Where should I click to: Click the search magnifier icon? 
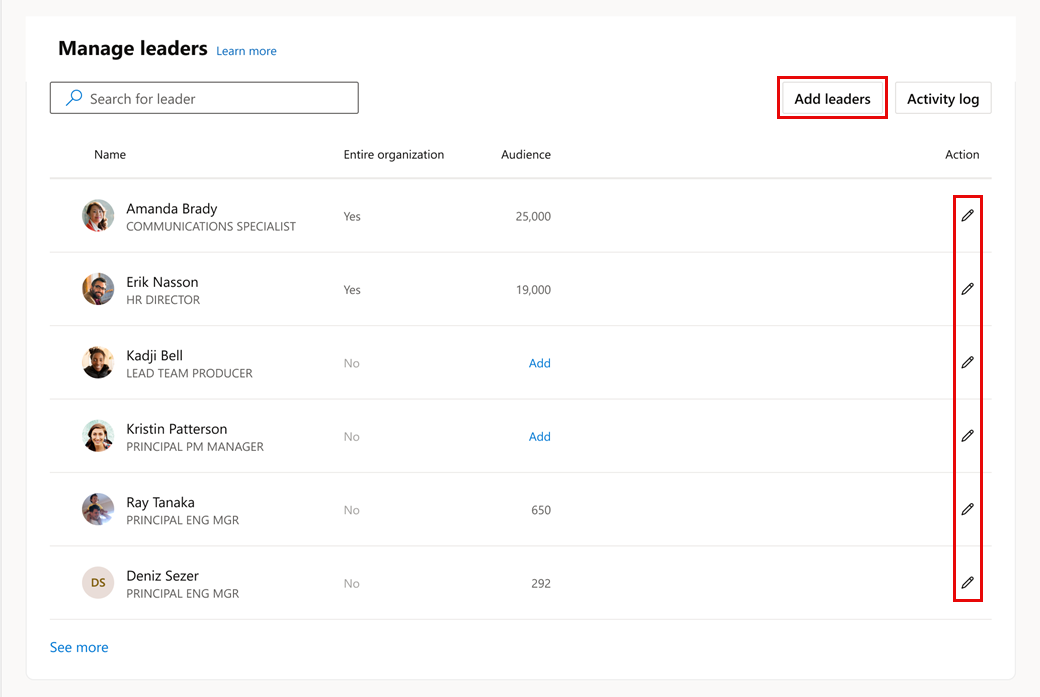click(74, 98)
